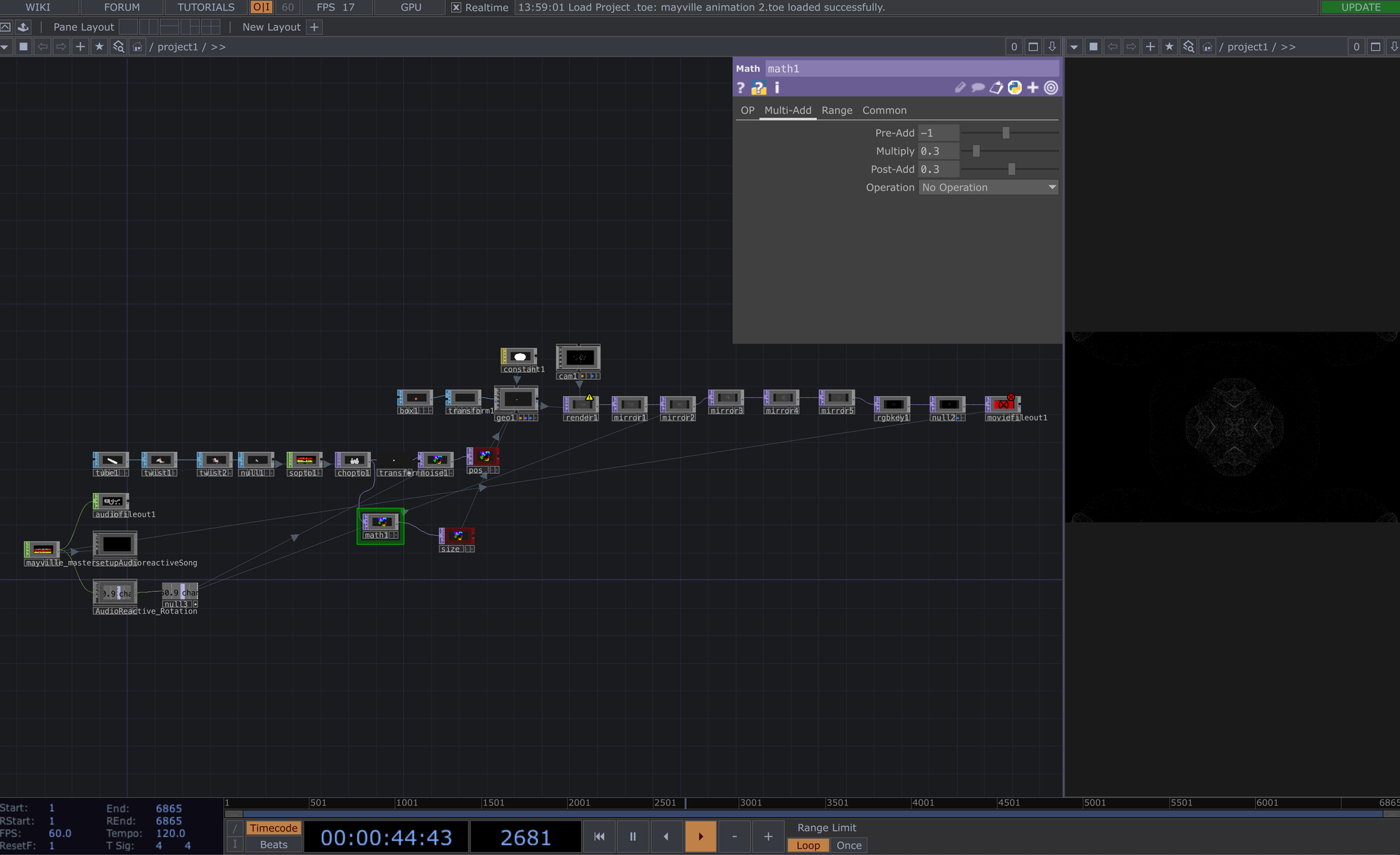Click the operator search magnifier icon
The image size is (1400, 855).
click(x=118, y=47)
